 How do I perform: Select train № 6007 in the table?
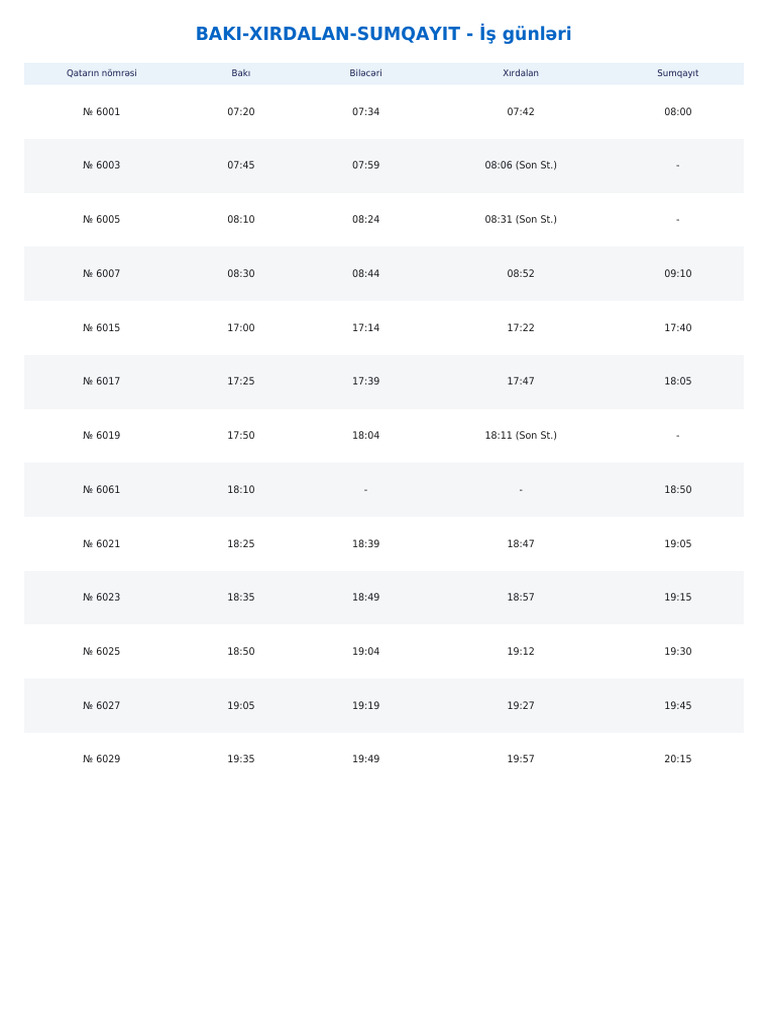(101, 274)
